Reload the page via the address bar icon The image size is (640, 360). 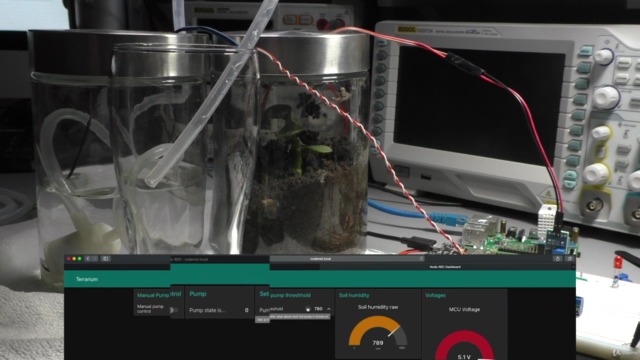click(421, 259)
